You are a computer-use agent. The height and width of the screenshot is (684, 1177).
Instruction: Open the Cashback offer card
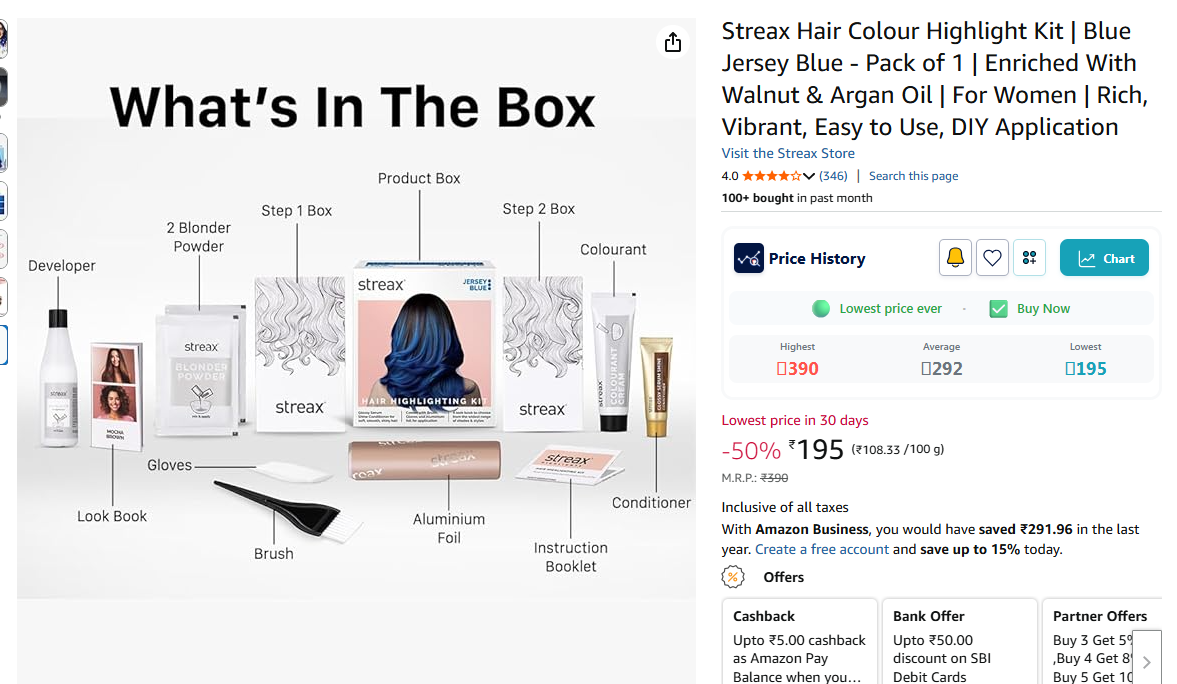[x=799, y=642]
